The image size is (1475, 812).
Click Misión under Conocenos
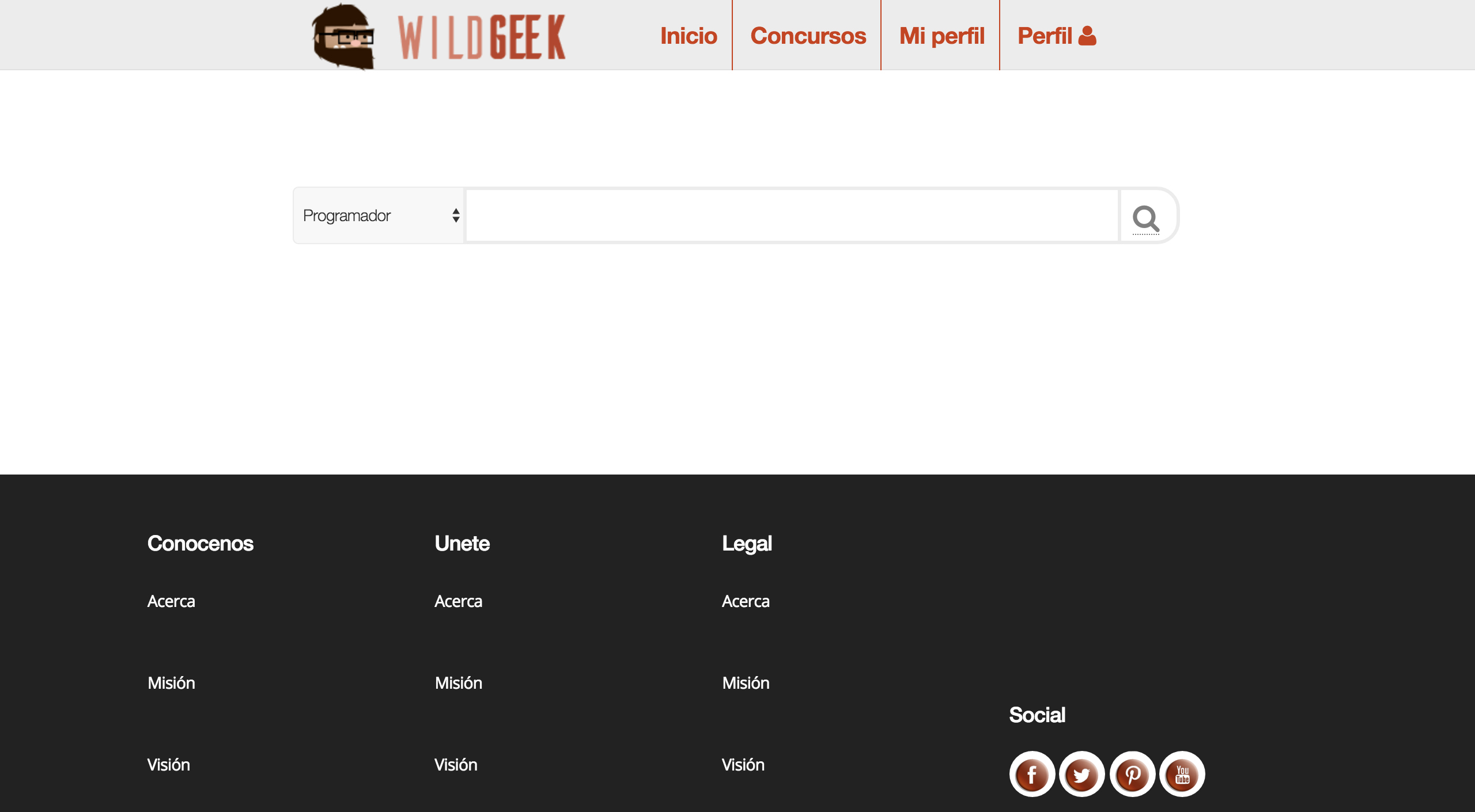coord(171,683)
